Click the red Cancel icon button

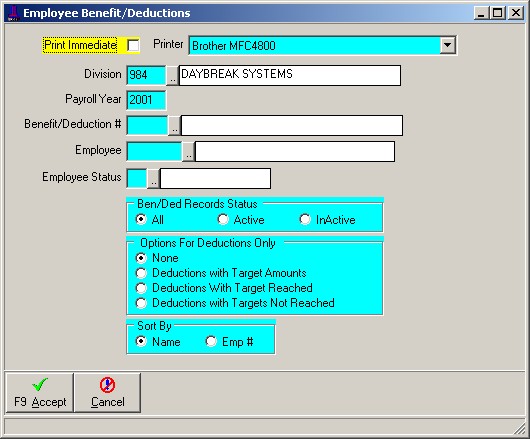(107, 393)
